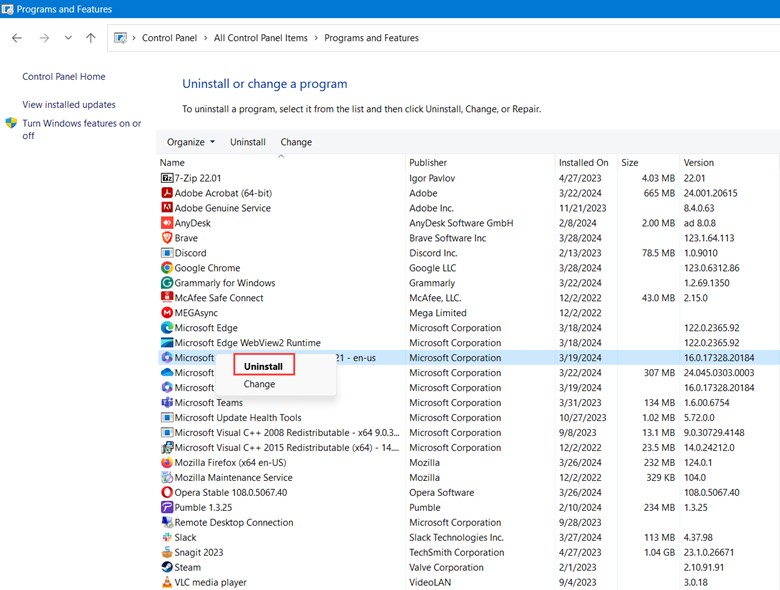
Task: Click the Windows features shield icon
Action: 11,123
